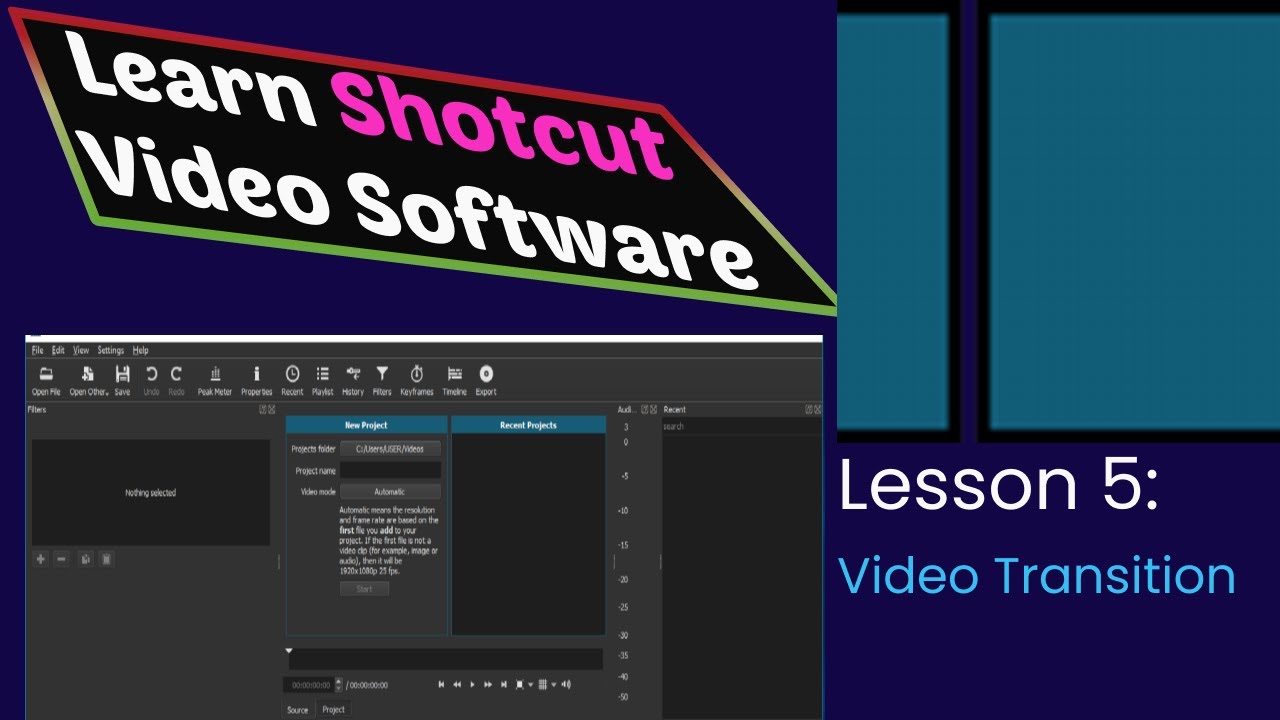The image size is (1280, 720).
Task: Click the grid display icon in player
Action: pyautogui.click(x=543, y=684)
